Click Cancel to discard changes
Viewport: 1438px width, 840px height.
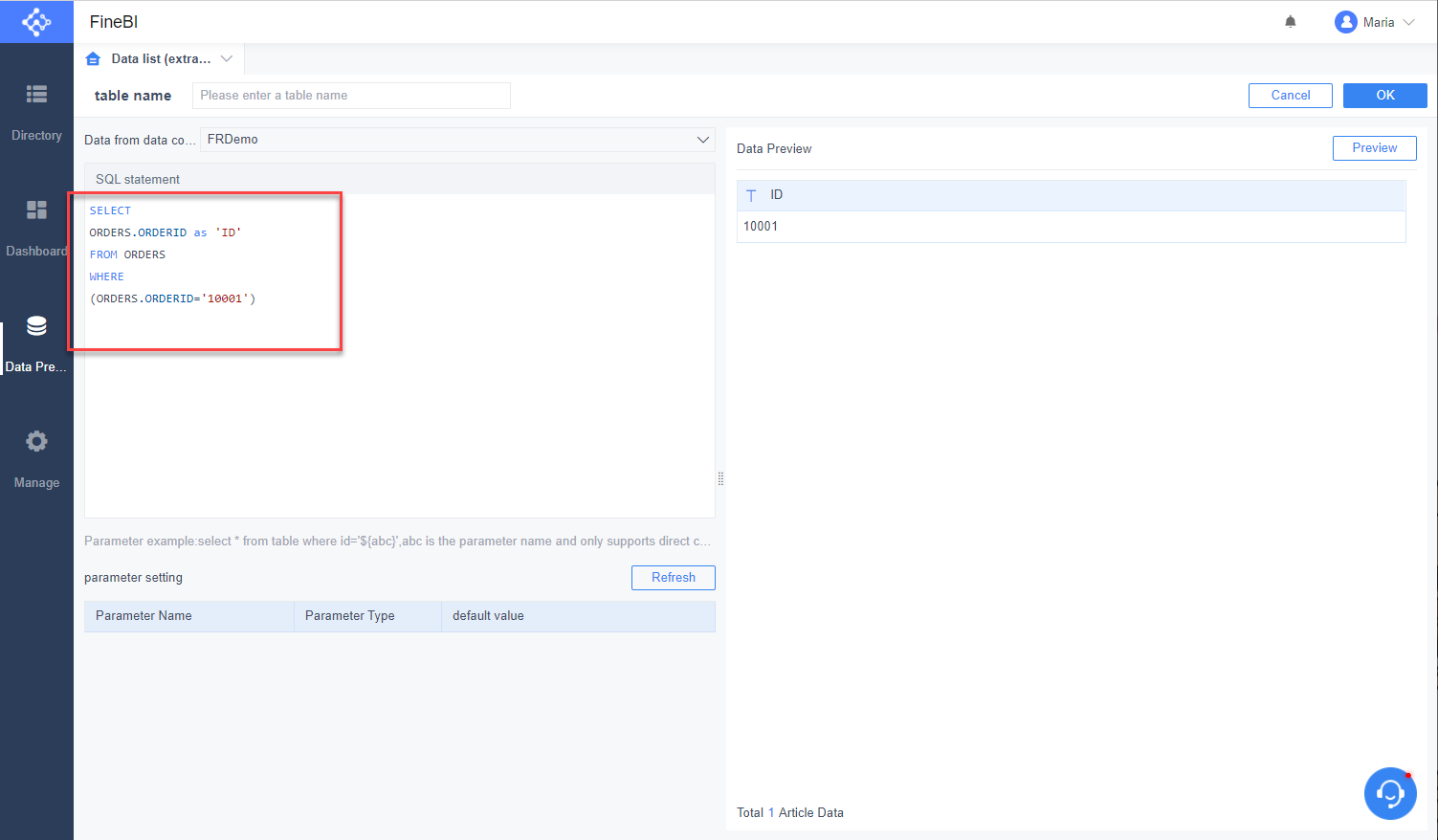[1290, 95]
